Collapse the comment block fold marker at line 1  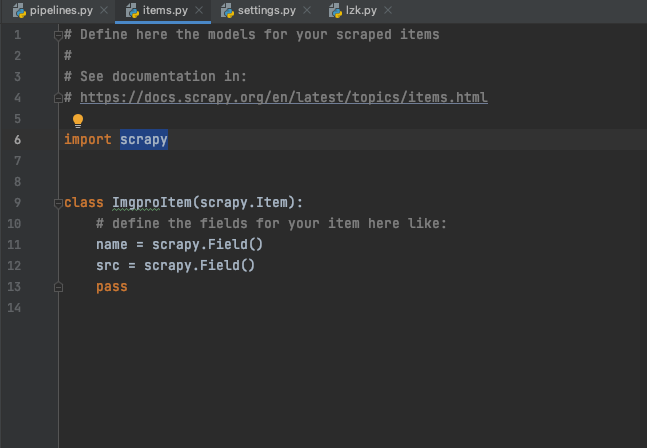[58, 35]
